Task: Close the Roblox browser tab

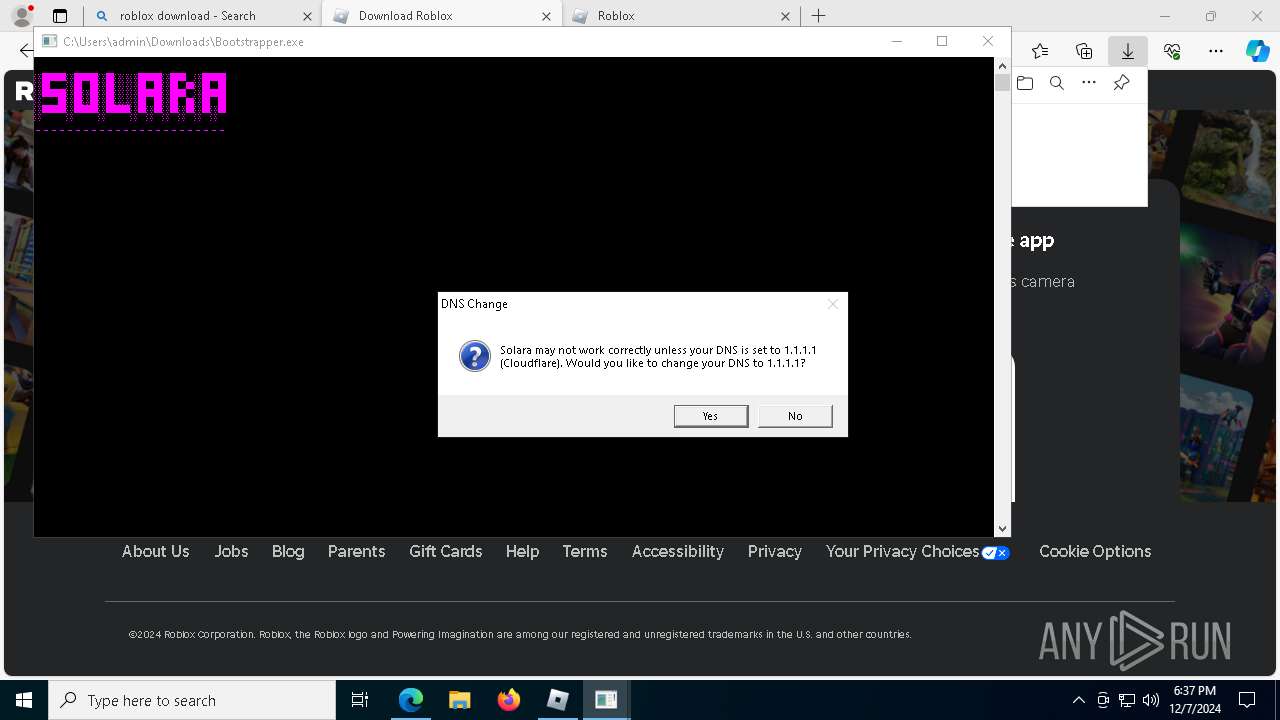Action: [x=785, y=16]
